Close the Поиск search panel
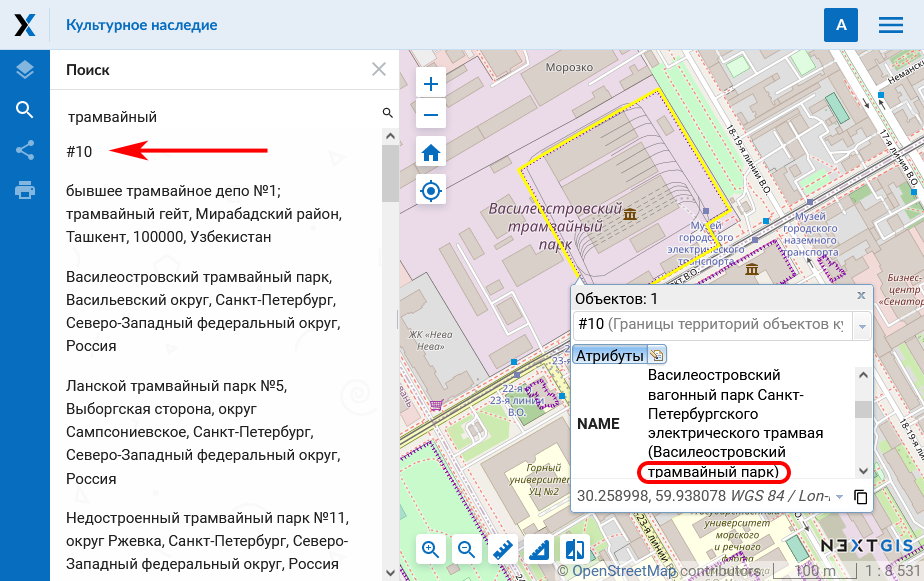924x581 pixels. (379, 70)
